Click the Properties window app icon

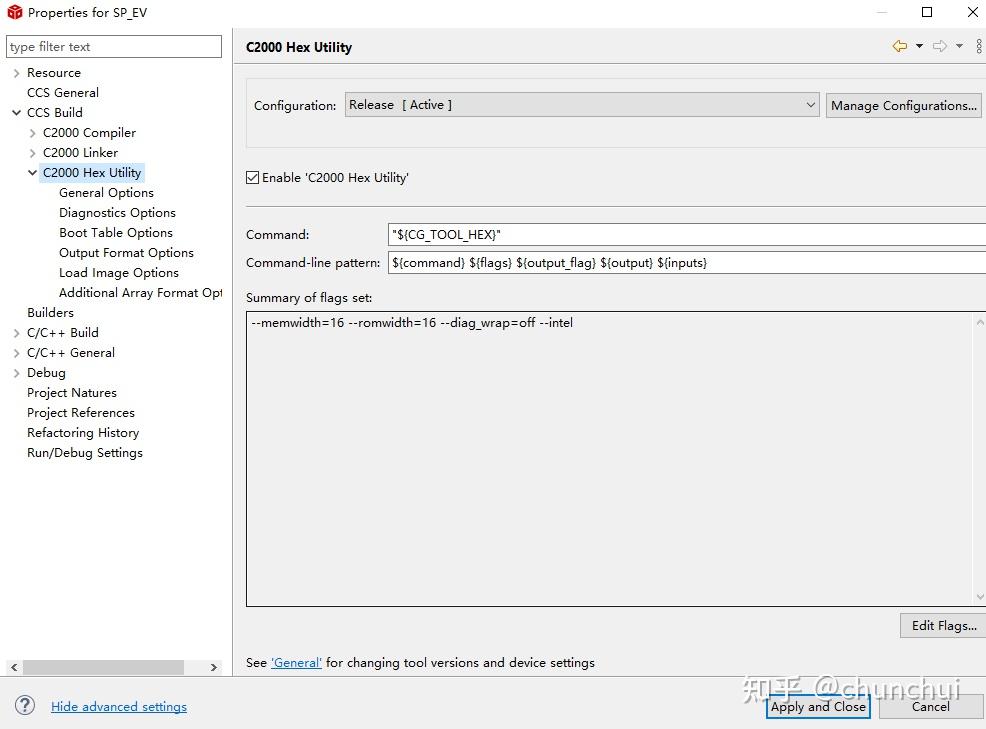[14, 12]
